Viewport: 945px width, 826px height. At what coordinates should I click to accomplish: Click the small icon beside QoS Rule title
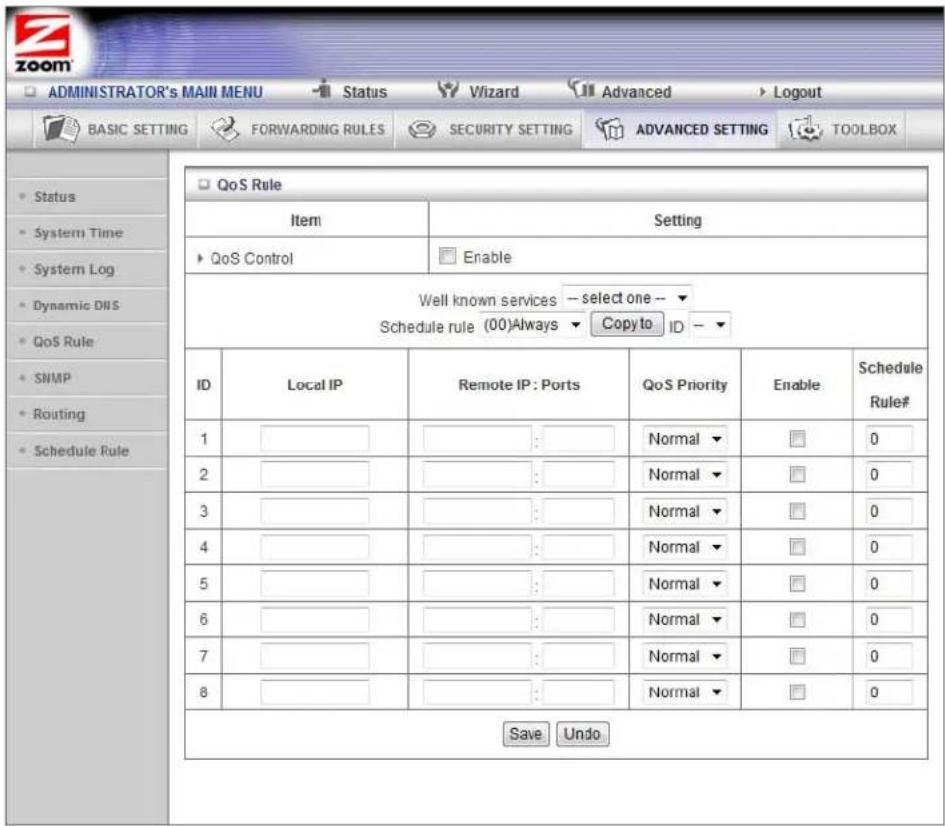(x=204, y=184)
